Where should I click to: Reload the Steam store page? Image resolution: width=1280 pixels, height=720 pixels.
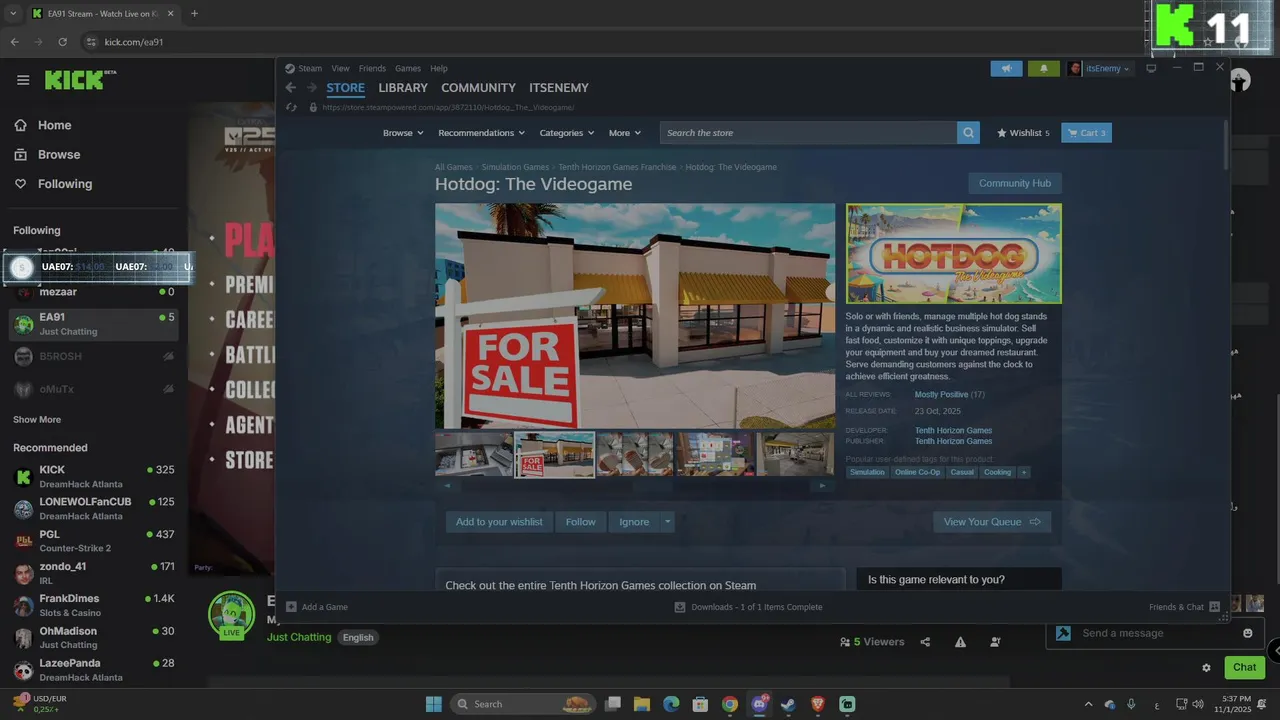click(291, 107)
